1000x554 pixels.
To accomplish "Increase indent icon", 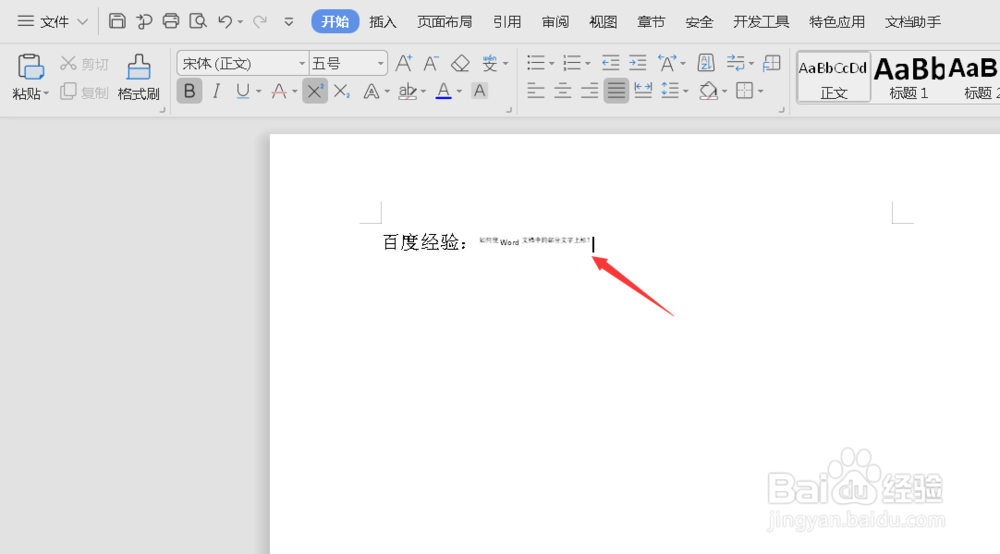I will tap(638, 62).
